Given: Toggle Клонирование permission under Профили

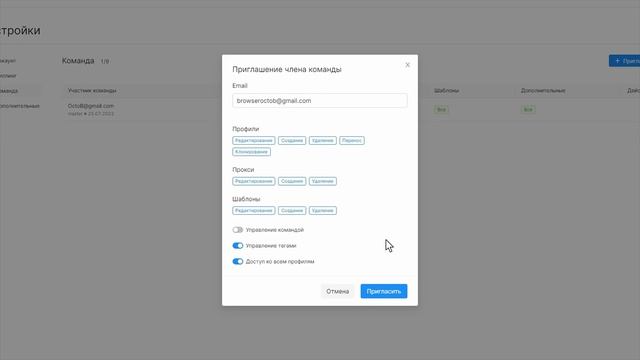Looking at the screenshot, I should point(251,152).
